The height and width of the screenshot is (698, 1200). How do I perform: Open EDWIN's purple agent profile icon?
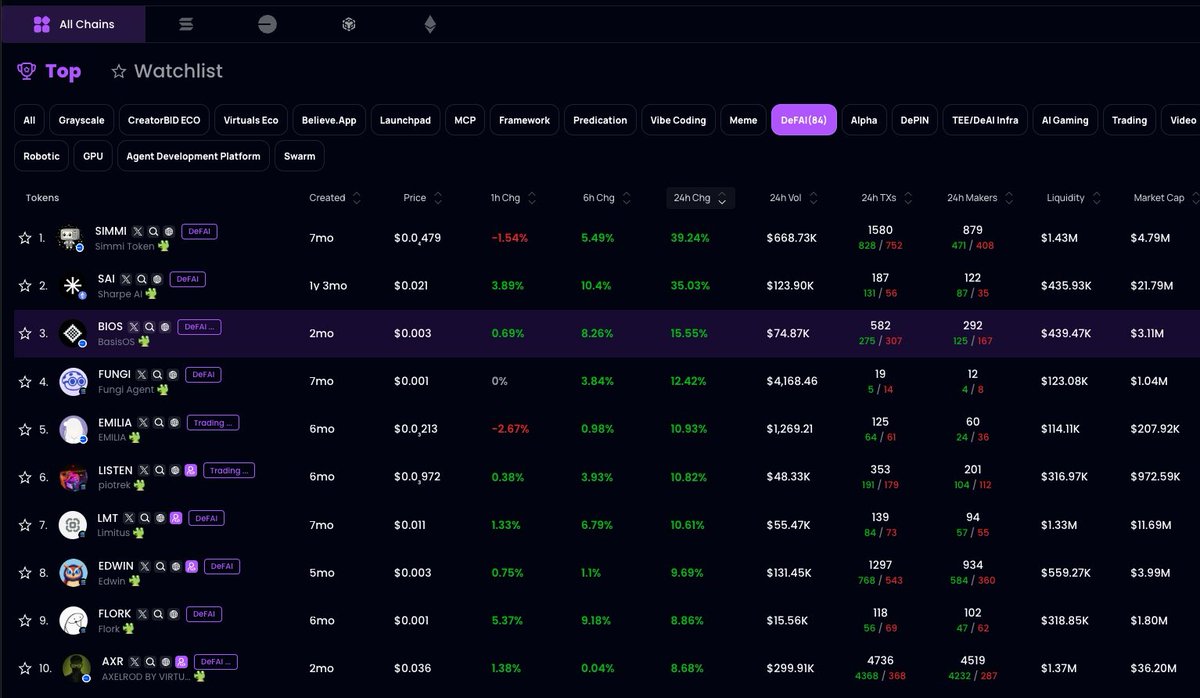[x=191, y=566]
